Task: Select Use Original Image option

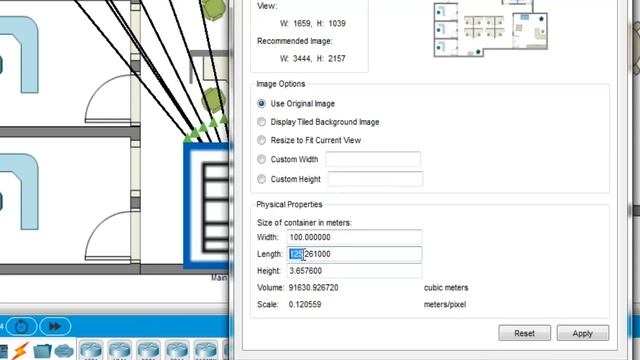Action: [262, 104]
